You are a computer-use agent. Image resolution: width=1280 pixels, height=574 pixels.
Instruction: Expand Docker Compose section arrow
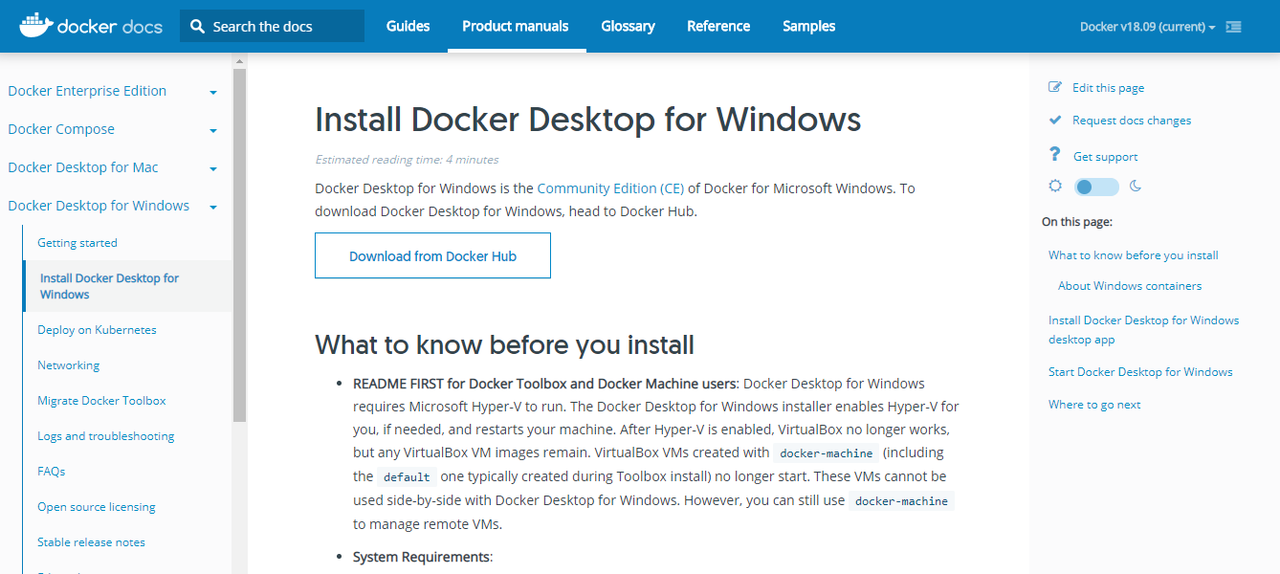(213, 130)
